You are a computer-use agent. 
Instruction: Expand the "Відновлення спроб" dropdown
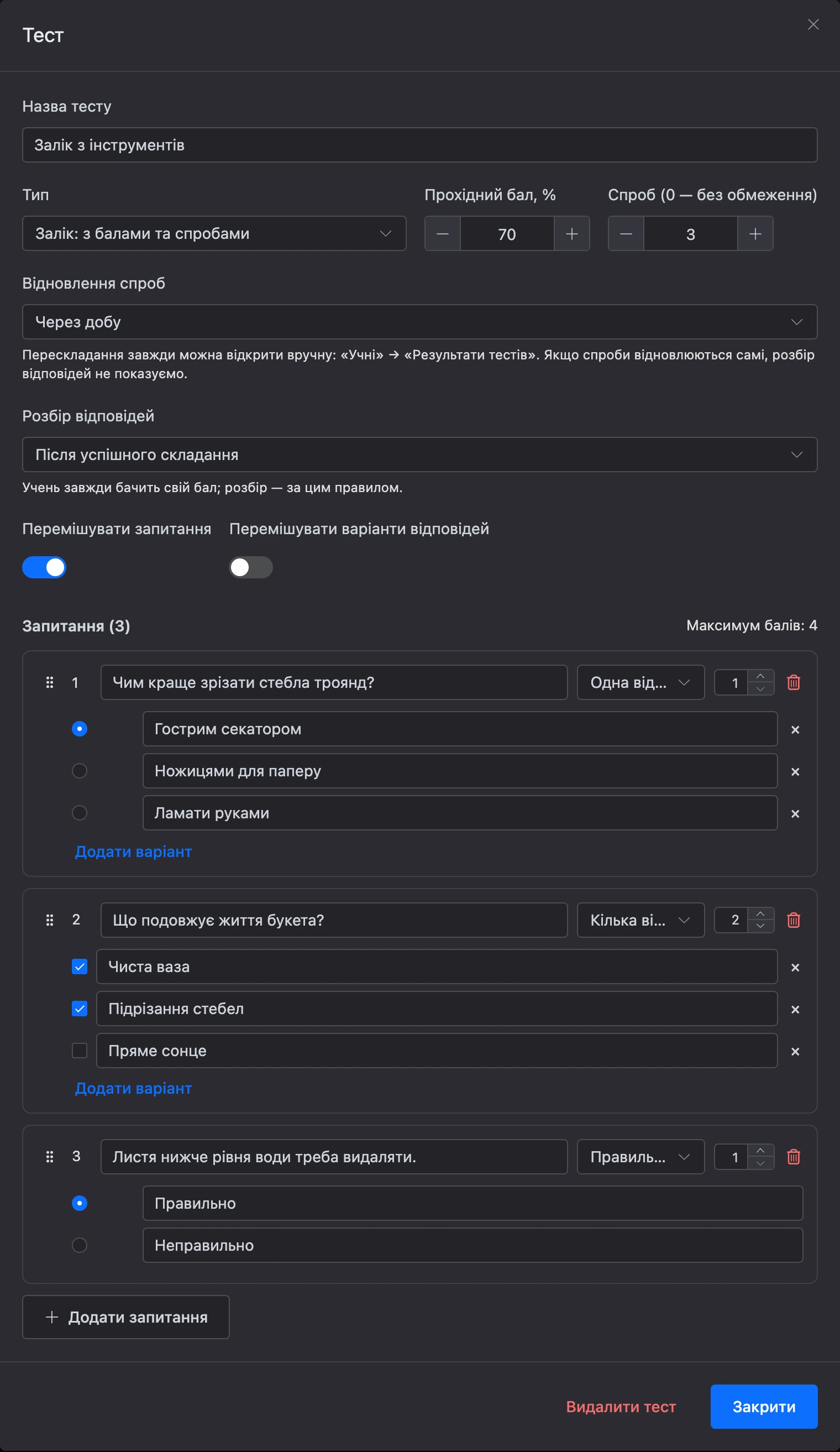click(x=419, y=321)
